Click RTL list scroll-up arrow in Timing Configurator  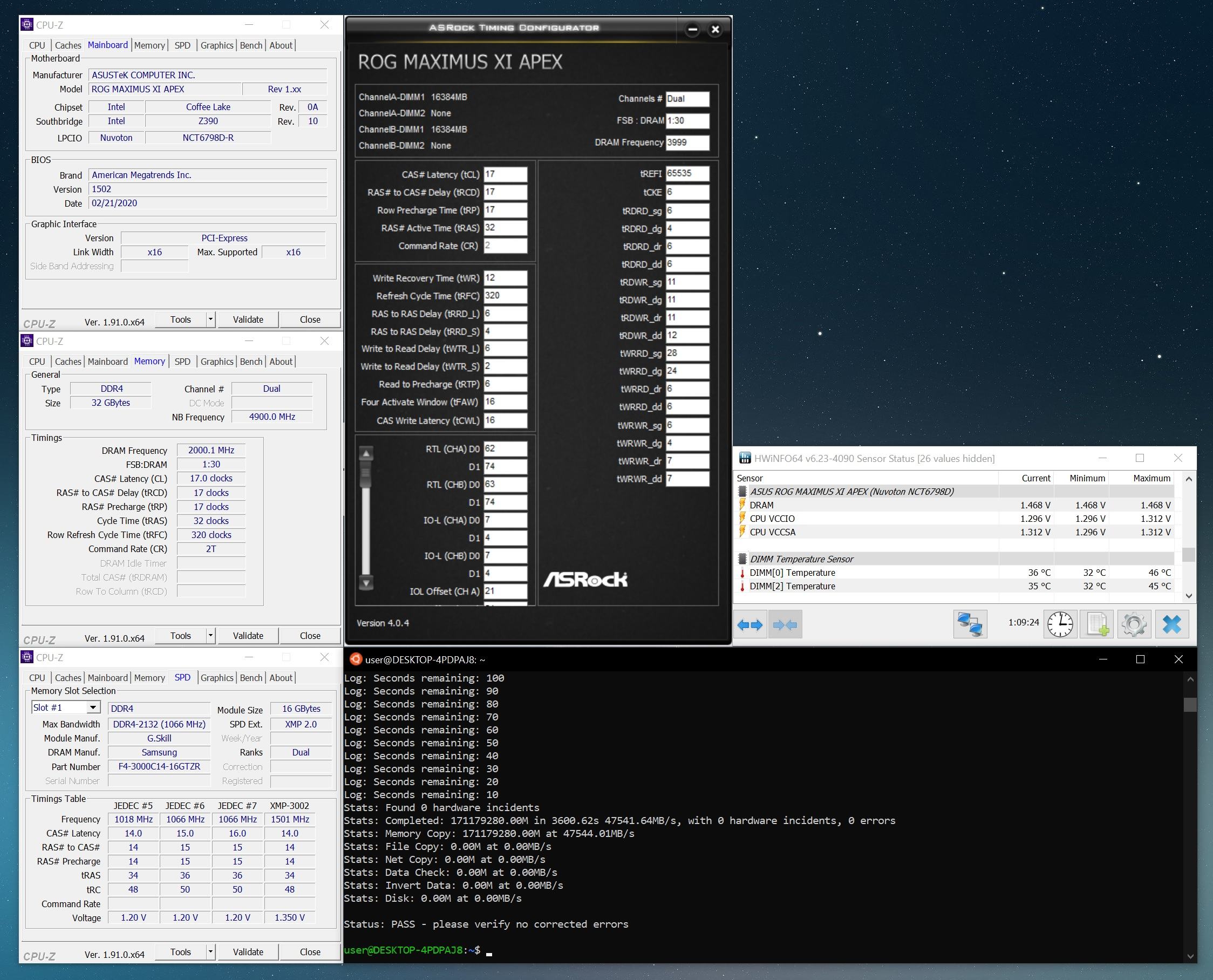pyautogui.click(x=366, y=453)
